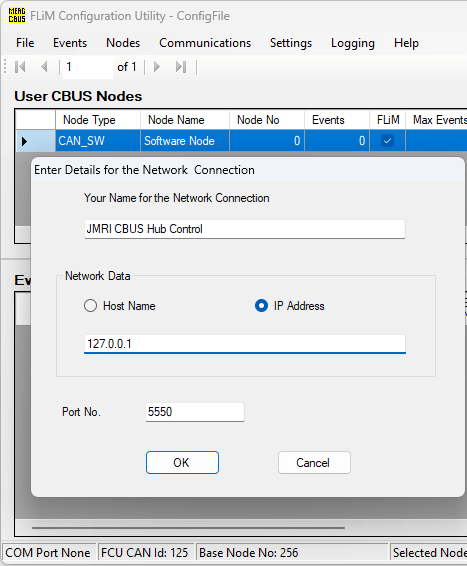Select the CAN_SW node type cell
The height and width of the screenshot is (566, 467).
[x=98, y=141]
